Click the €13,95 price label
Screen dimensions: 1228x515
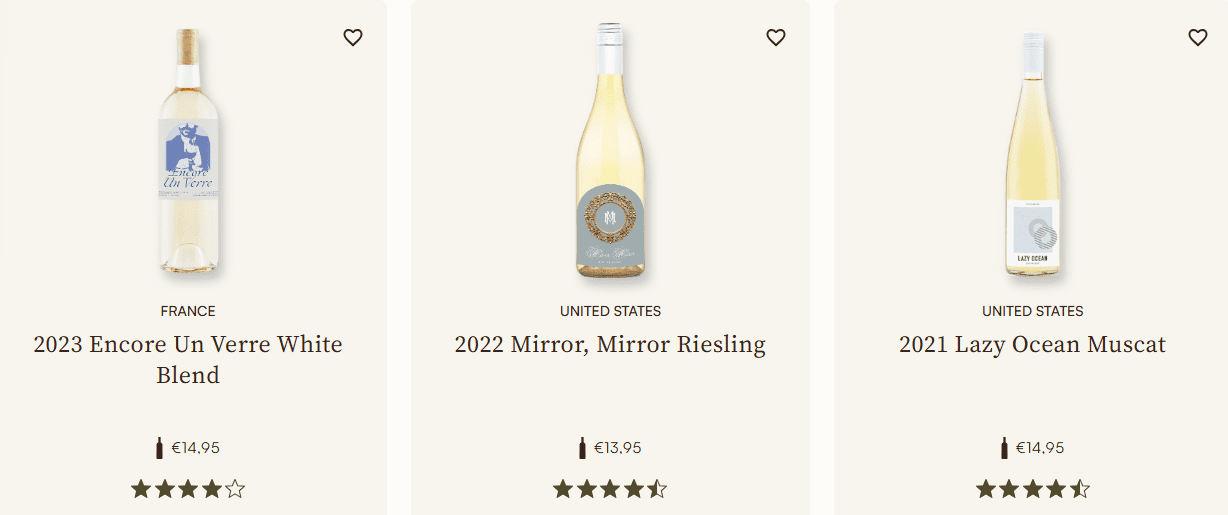click(x=618, y=448)
